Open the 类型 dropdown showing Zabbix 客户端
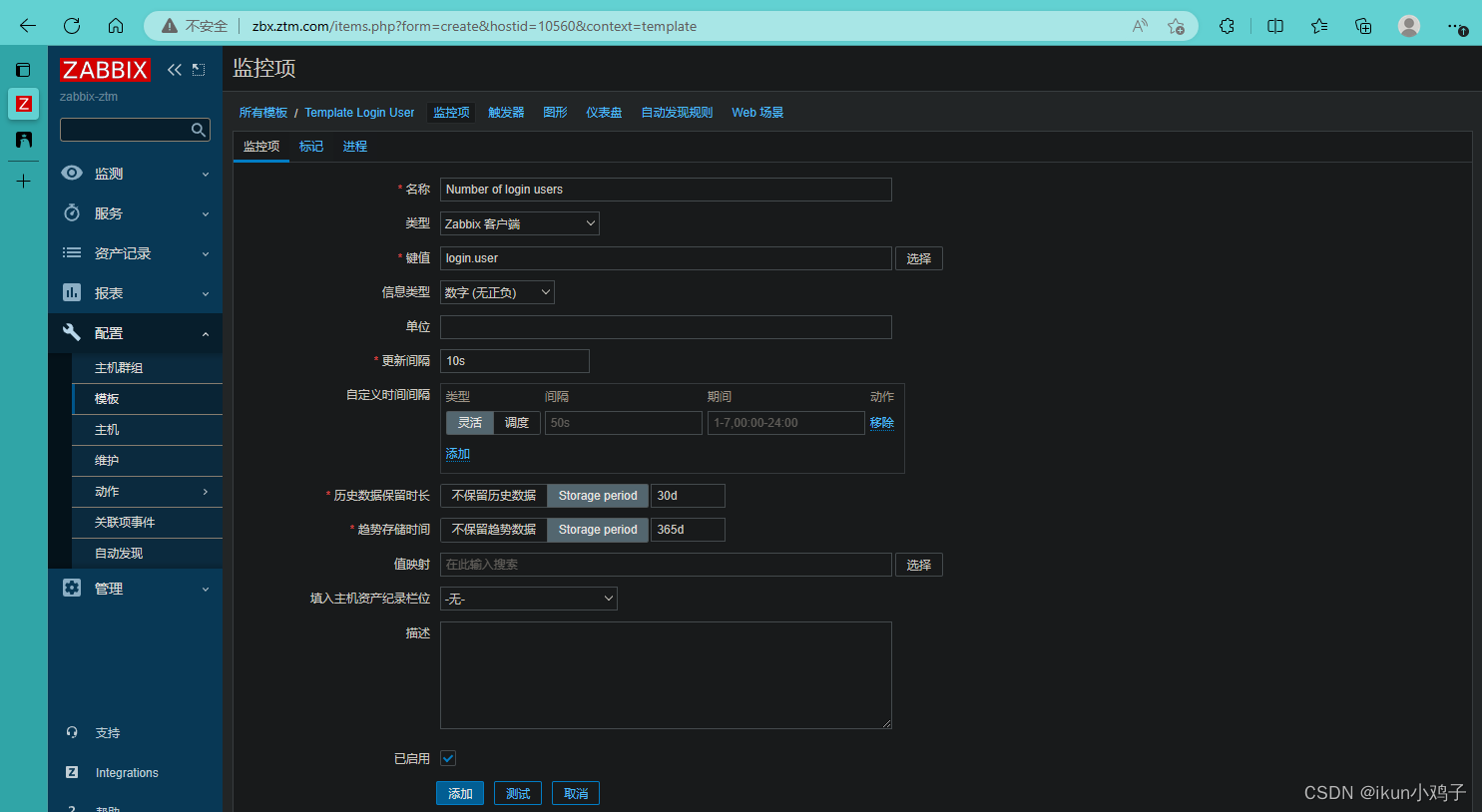Viewport: 1482px width, 812px height. [520, 223]
